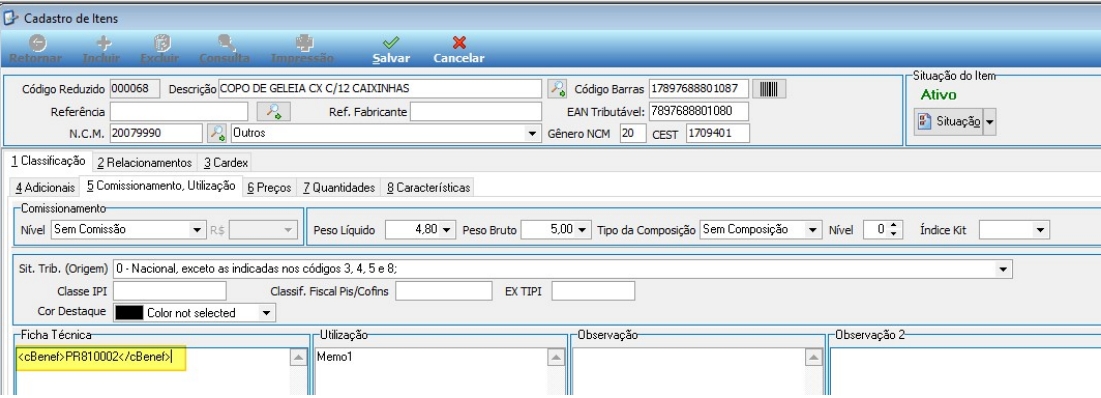This screenshot has width=1101, height=398.
Task: Click the Classif. Fiscal Pis/Cofins field
Action: (x=444, y=291)
